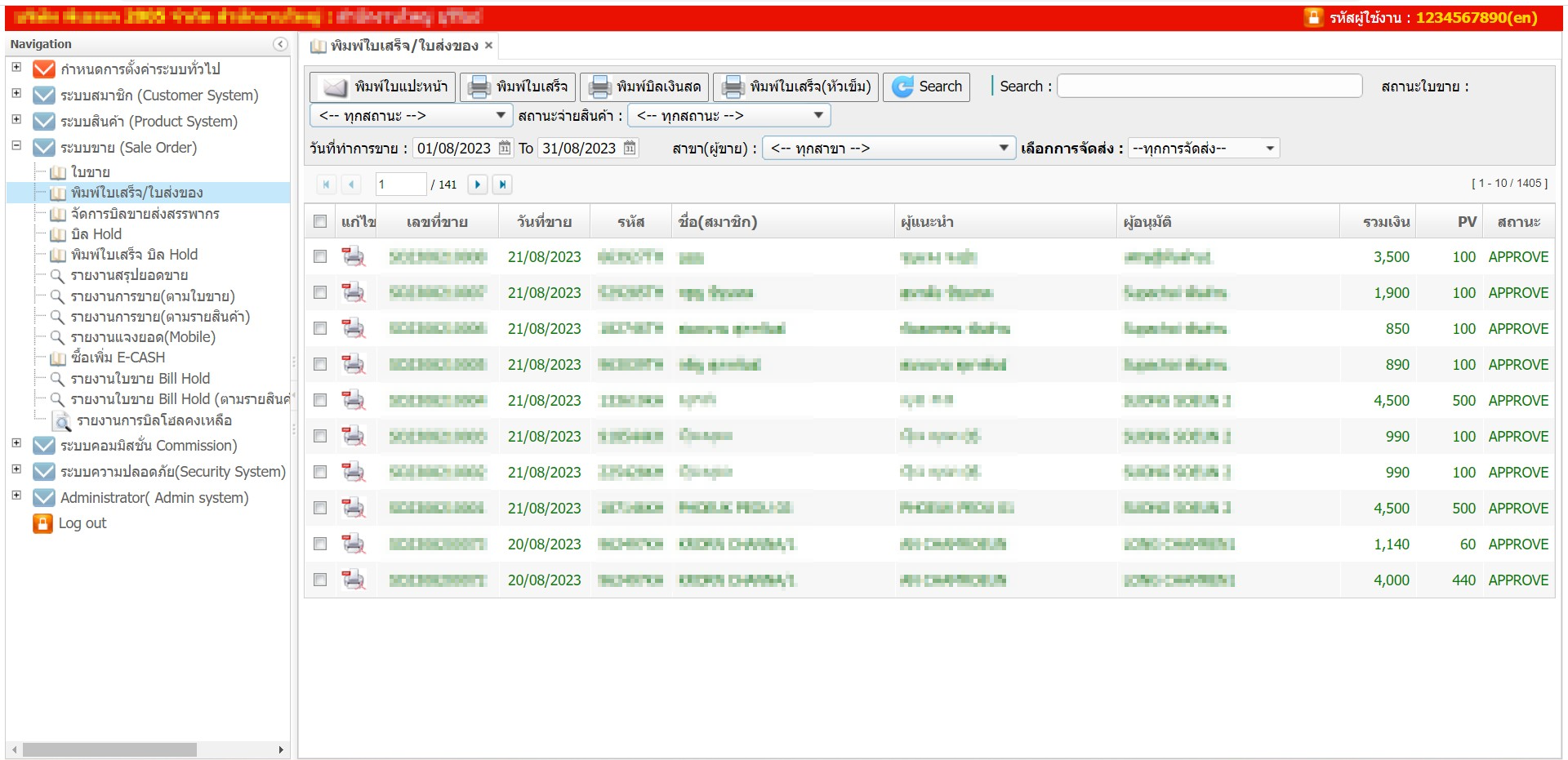
Task: Check the checkbox for the 850 total row
Action: (320, 329)
